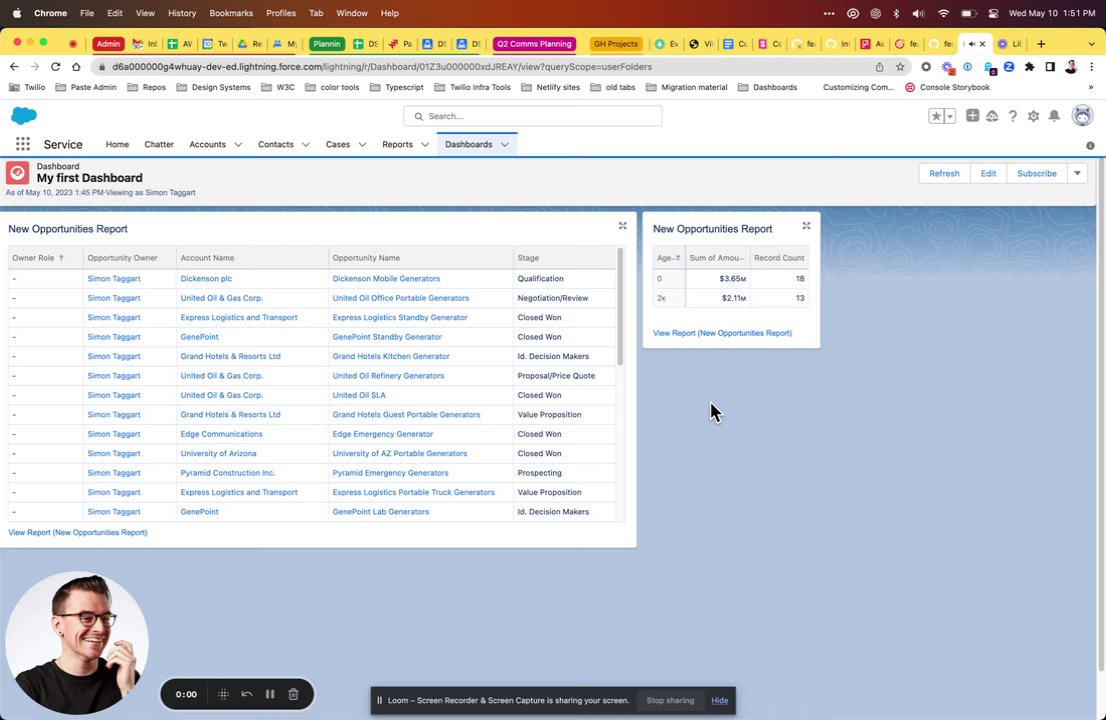Open the App Launcher grid icon
Image resolution: width=1106 pixels, height=720 pixels.
point(23,144)
